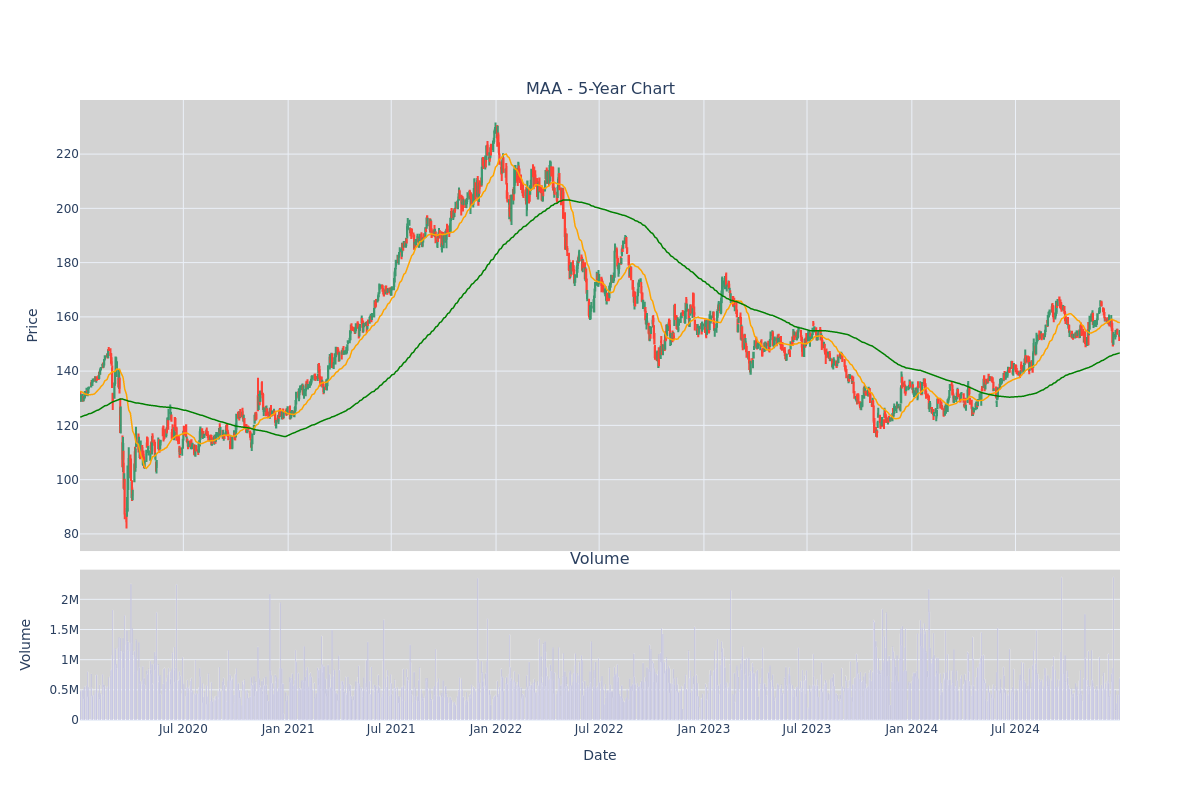
Task: Click the 'Date' x-axis label
Action: 600,756
